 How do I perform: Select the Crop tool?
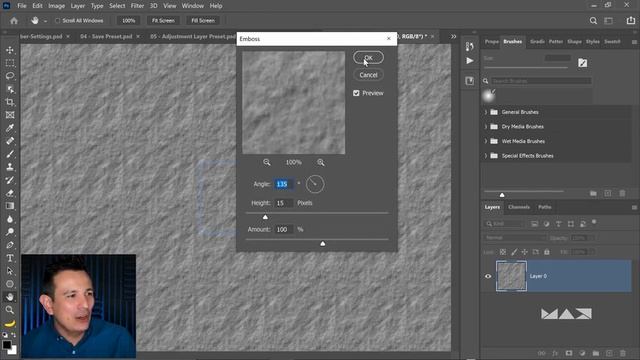click(x=10, y=102)
